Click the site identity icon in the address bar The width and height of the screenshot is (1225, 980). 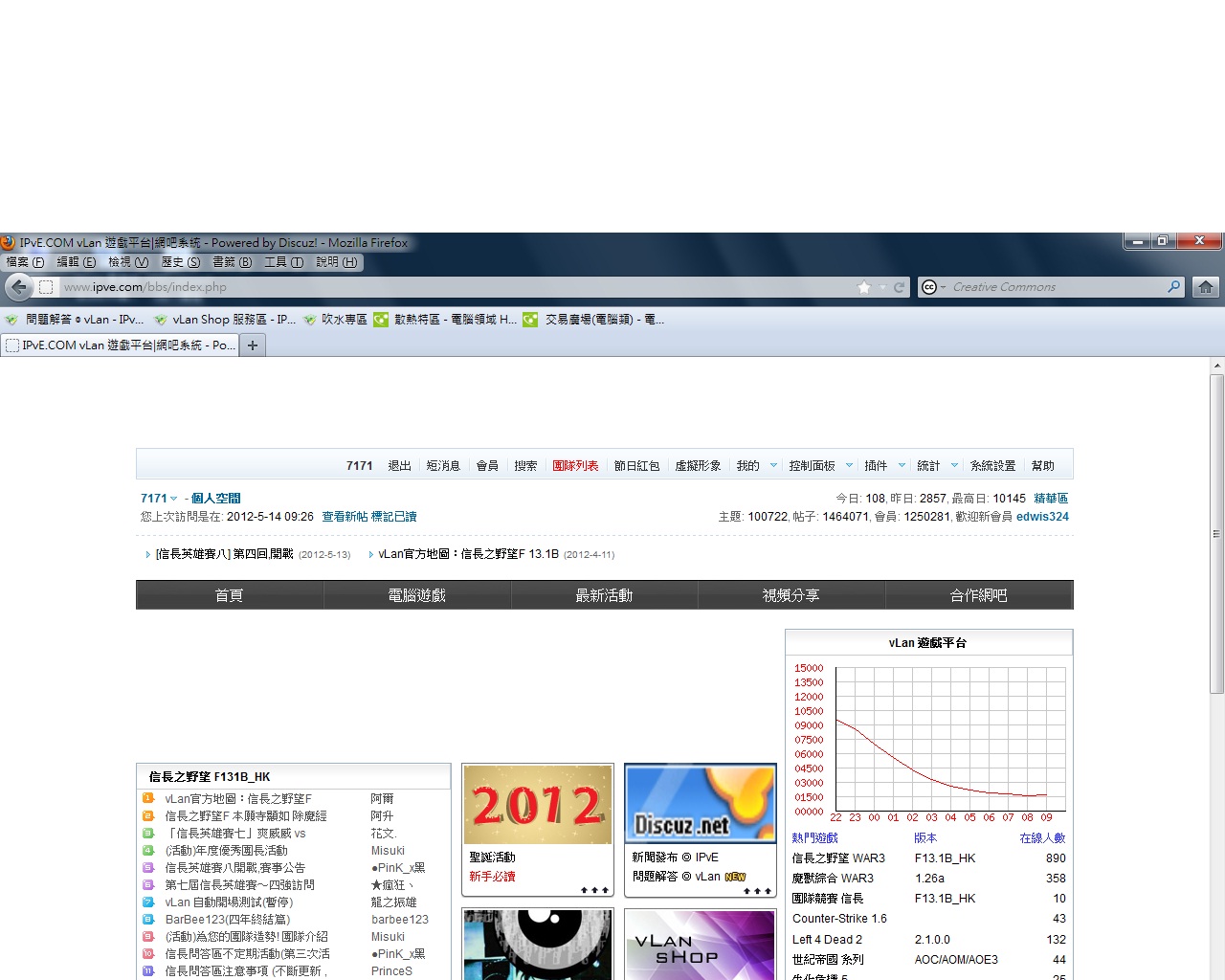[46, 287]
